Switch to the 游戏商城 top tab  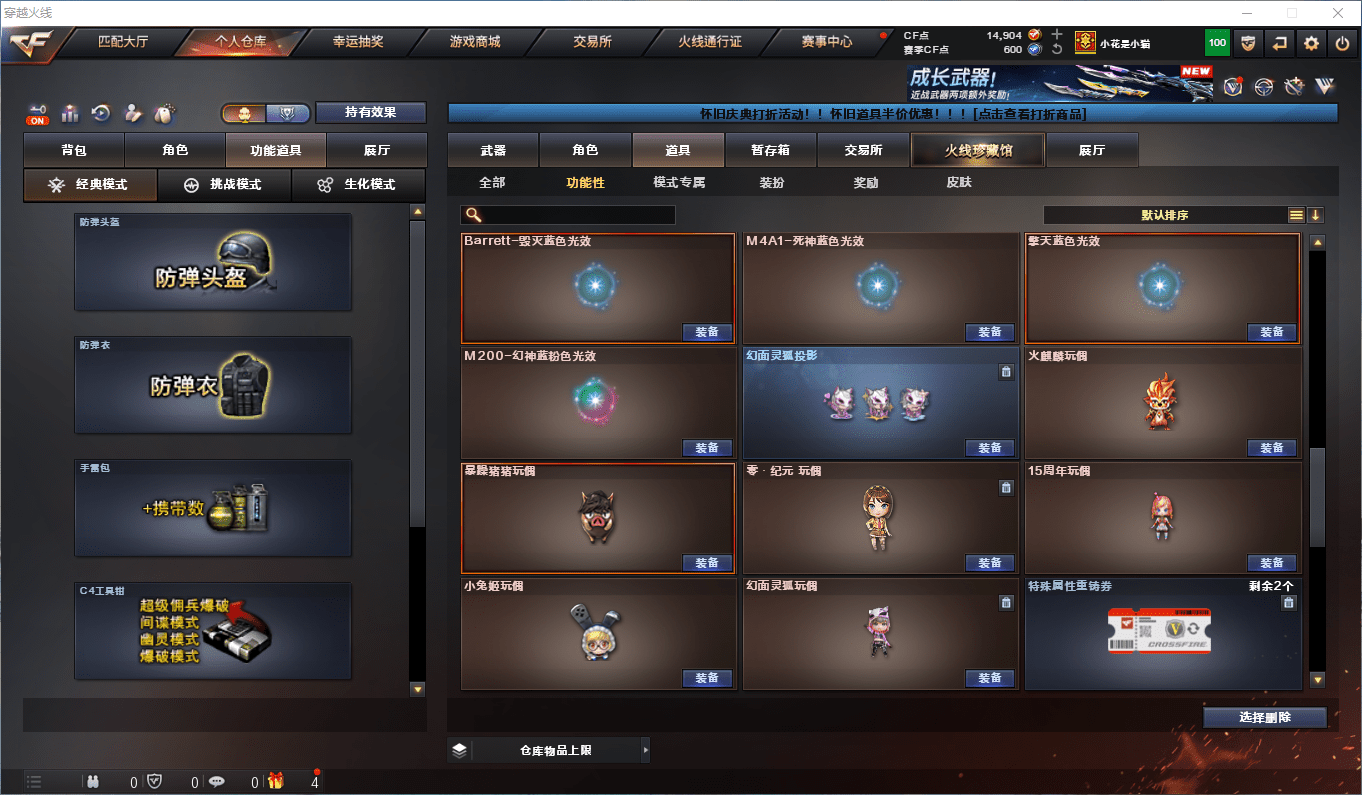pos(475,42)
